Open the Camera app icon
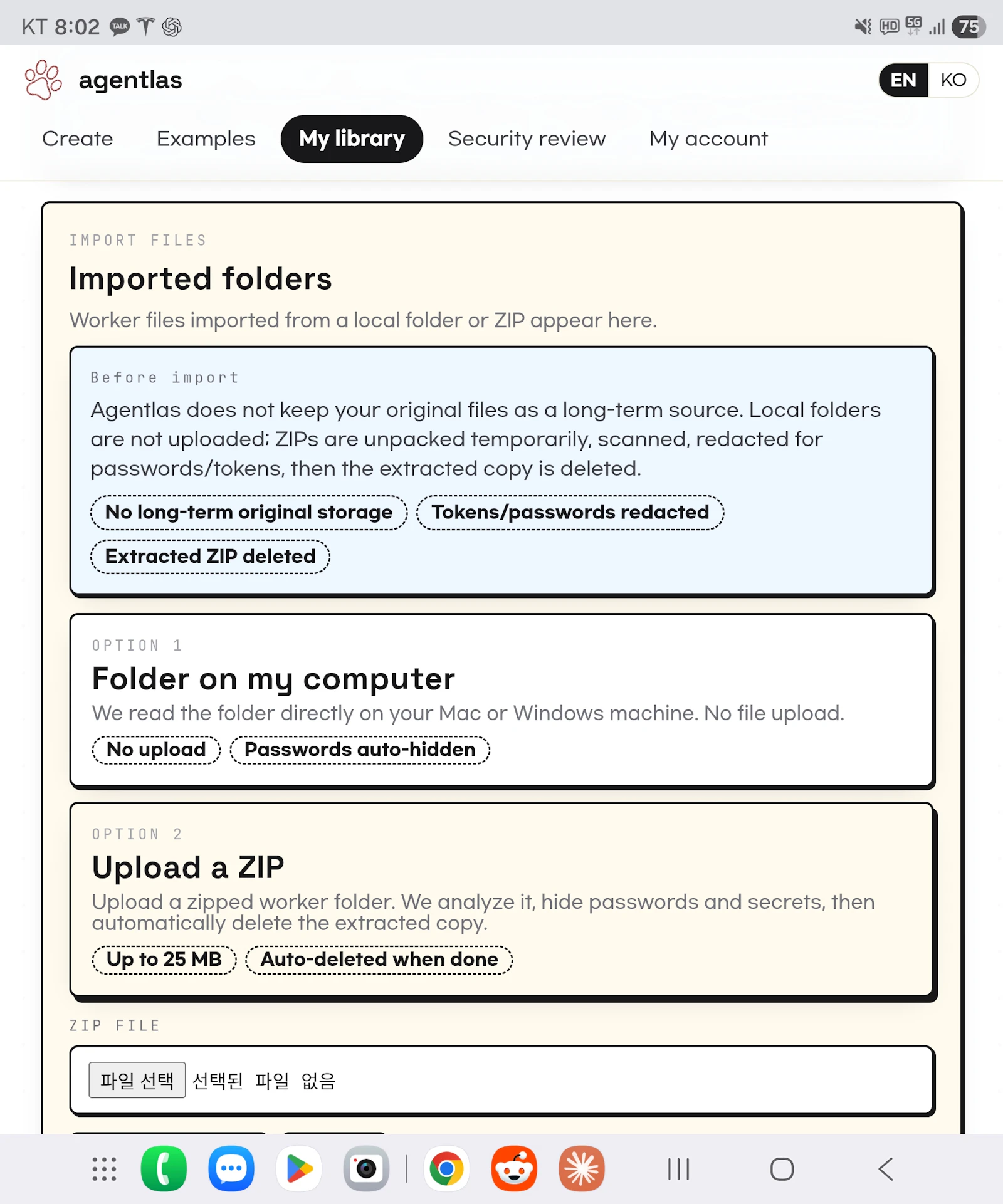1003x1204 pixels. (367, 1169)
